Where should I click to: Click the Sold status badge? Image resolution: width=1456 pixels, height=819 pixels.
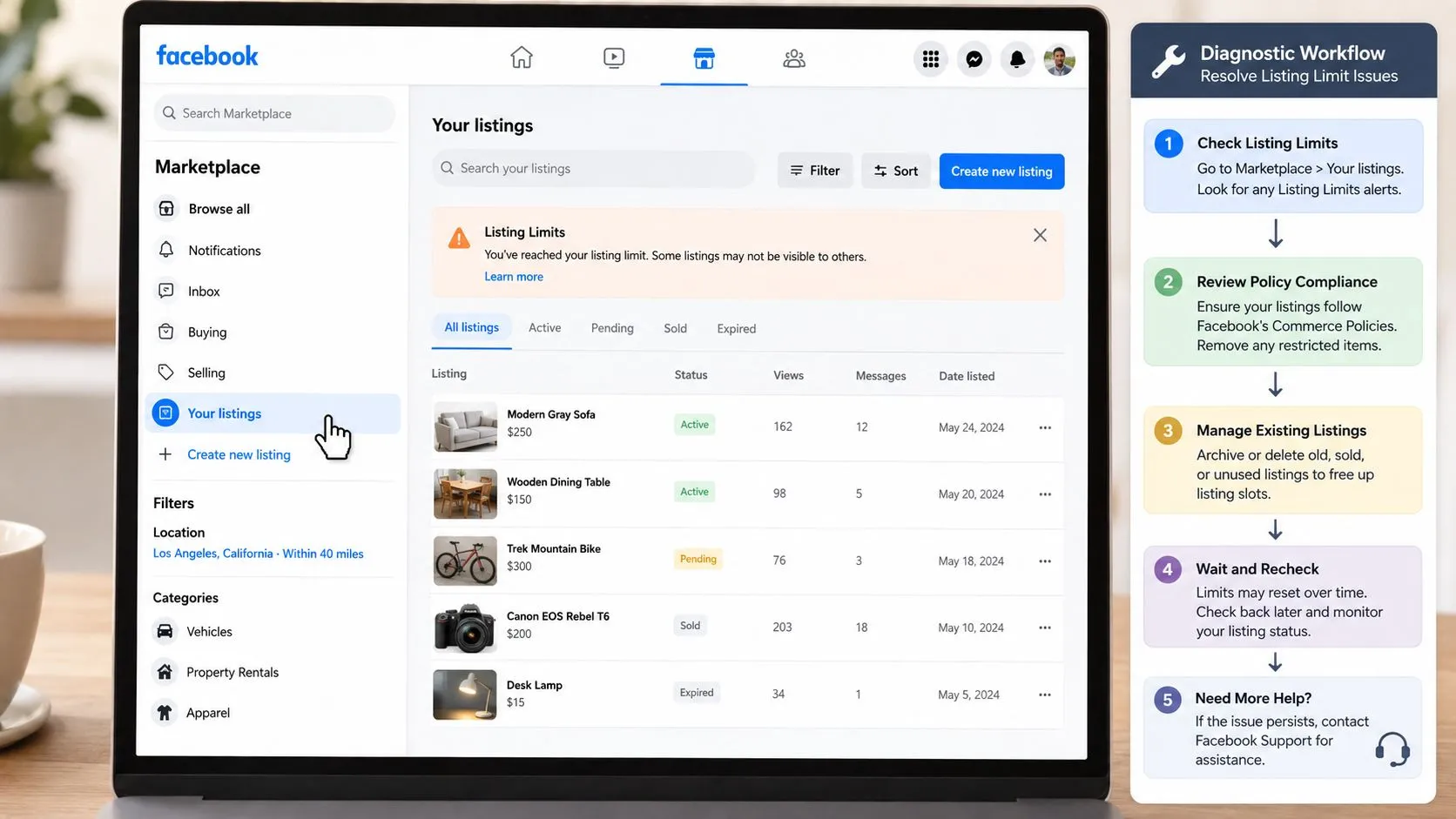pos(690,626)
